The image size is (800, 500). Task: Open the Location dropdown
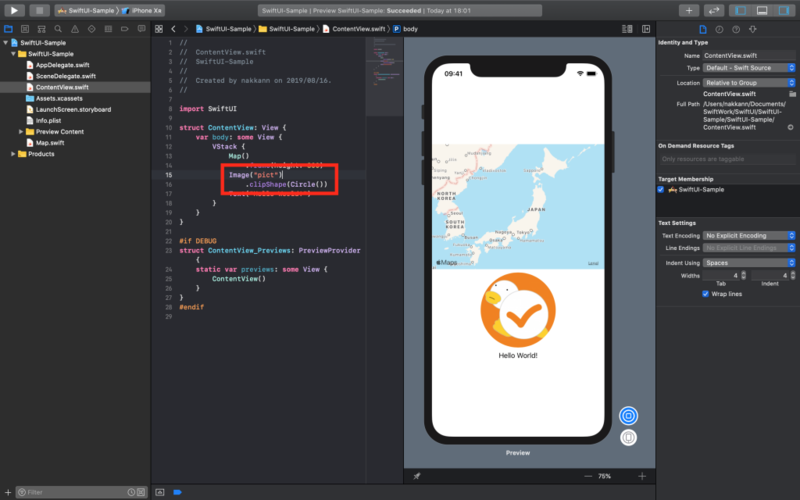click(749, 83)
